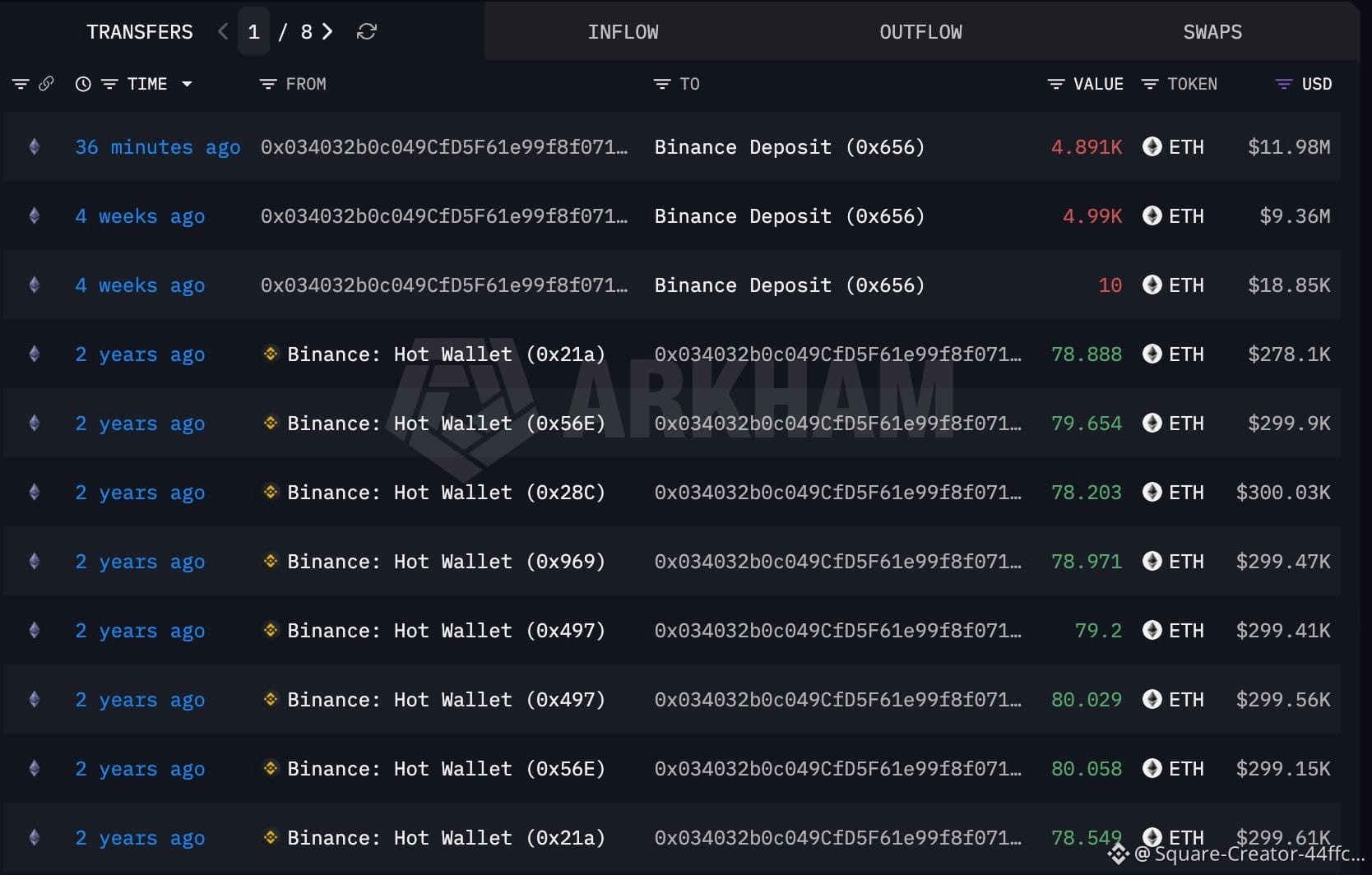The height and width of the screenshot is (875, 1372).
Task: Open the TIME column filter icon
Action: pos(109,84)
